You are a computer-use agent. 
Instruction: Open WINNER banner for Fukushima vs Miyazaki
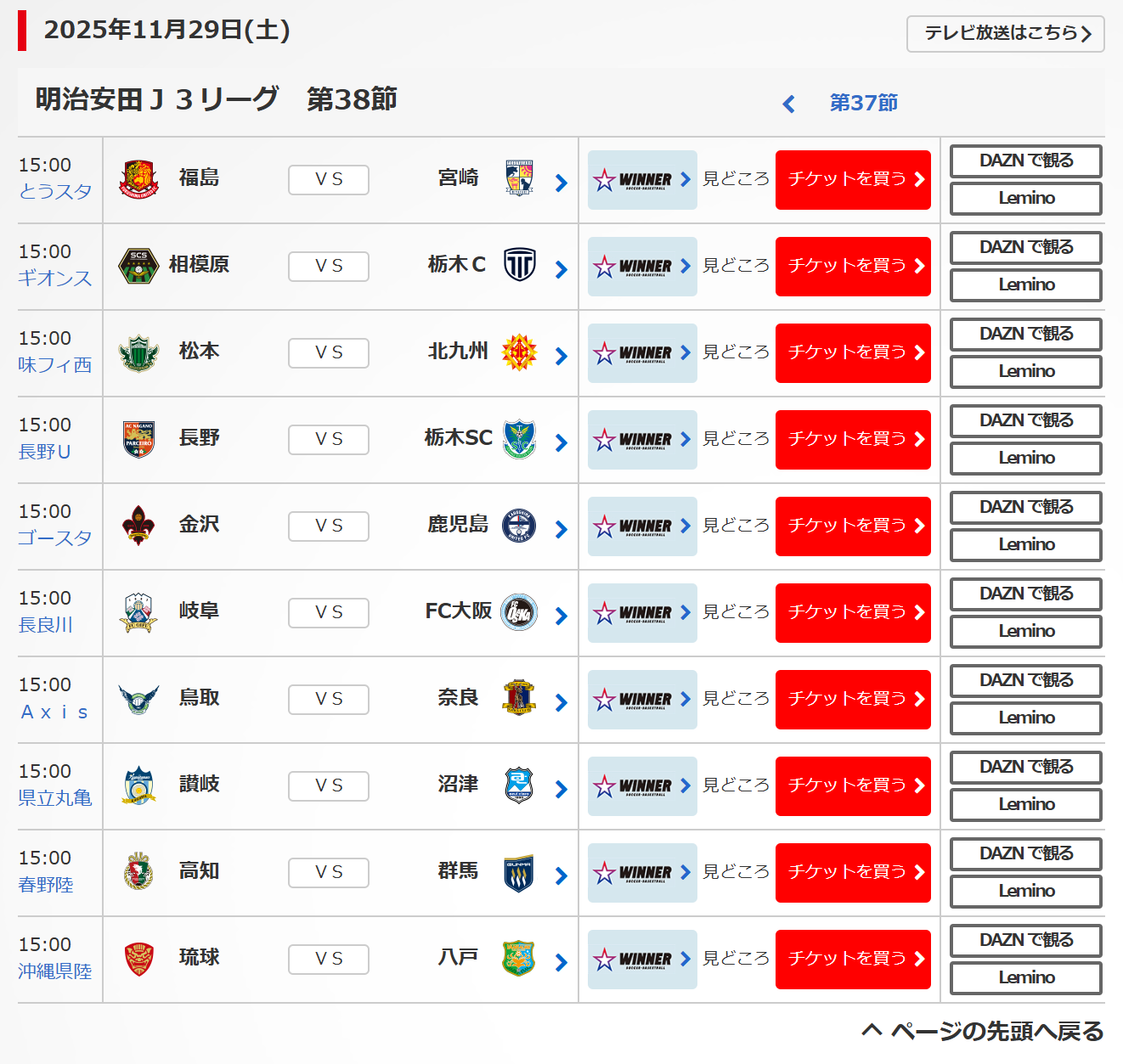641,180
